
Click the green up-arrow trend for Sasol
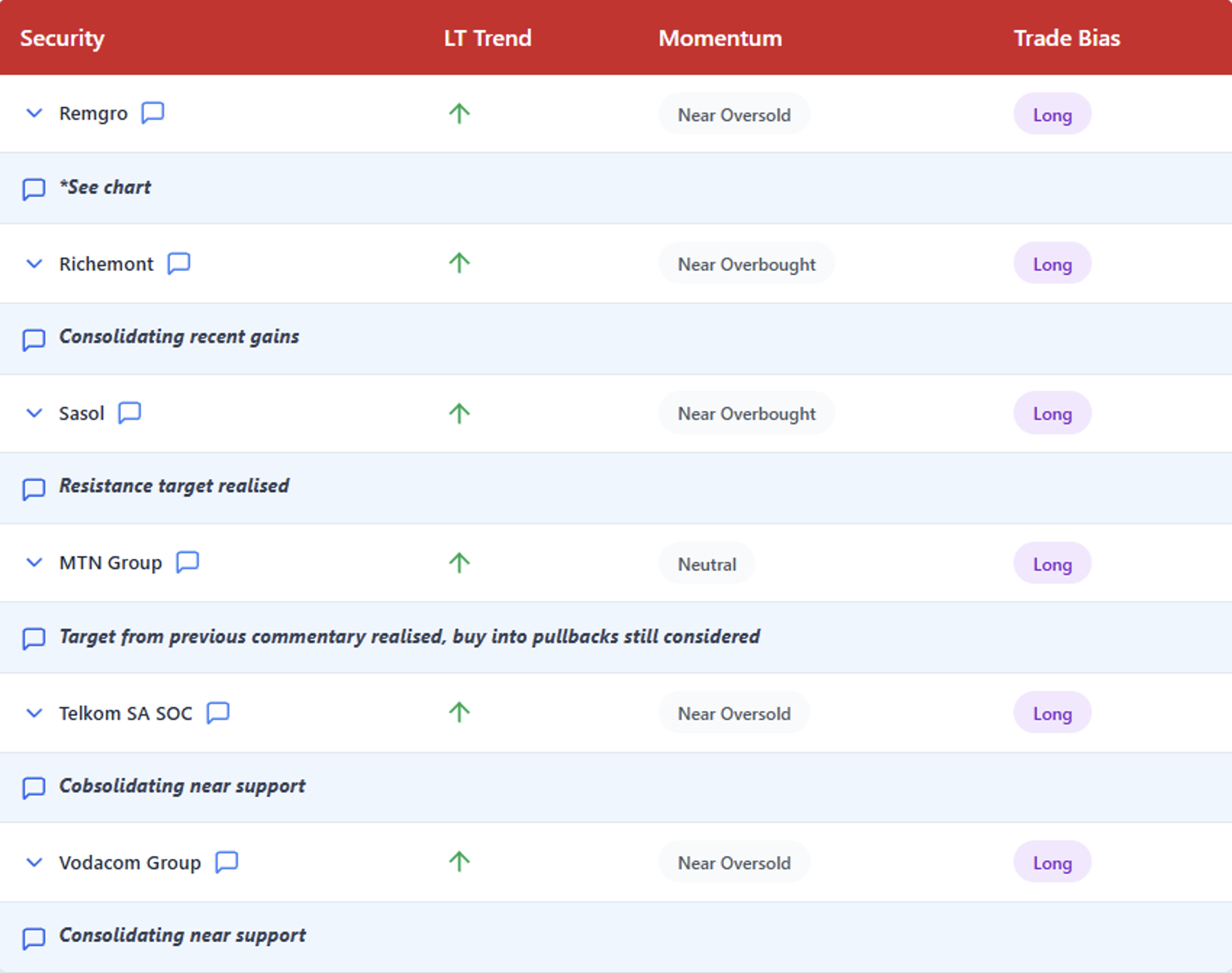pos(459,413)
